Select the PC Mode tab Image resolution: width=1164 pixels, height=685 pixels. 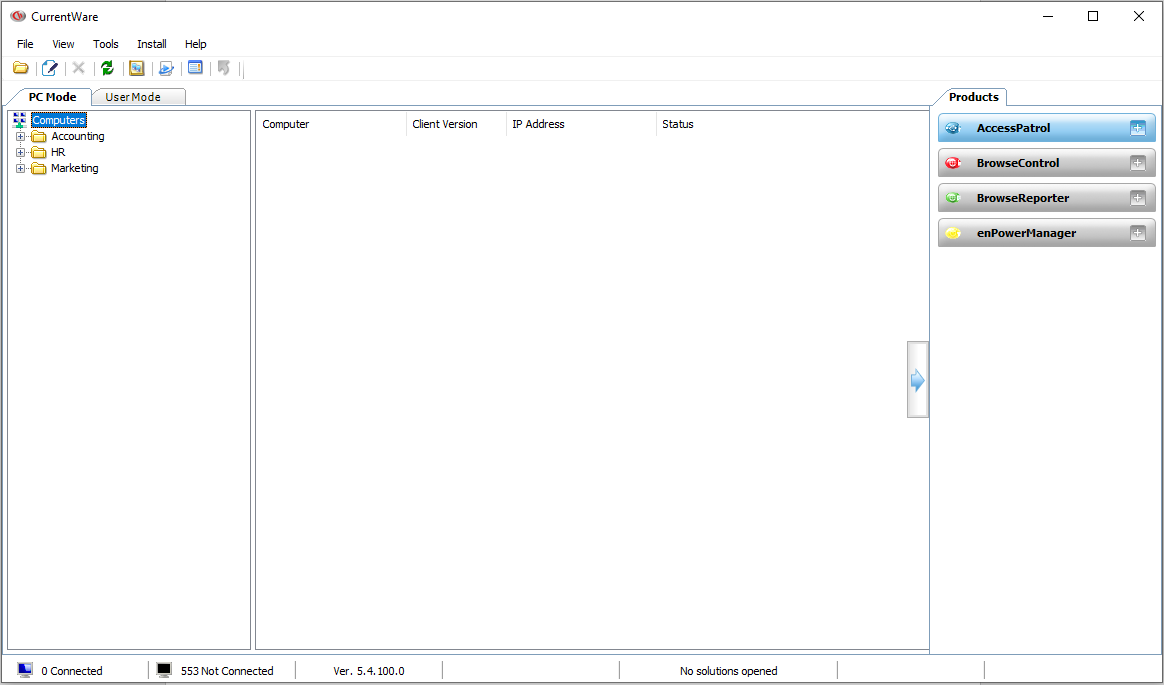click(50, 96)
